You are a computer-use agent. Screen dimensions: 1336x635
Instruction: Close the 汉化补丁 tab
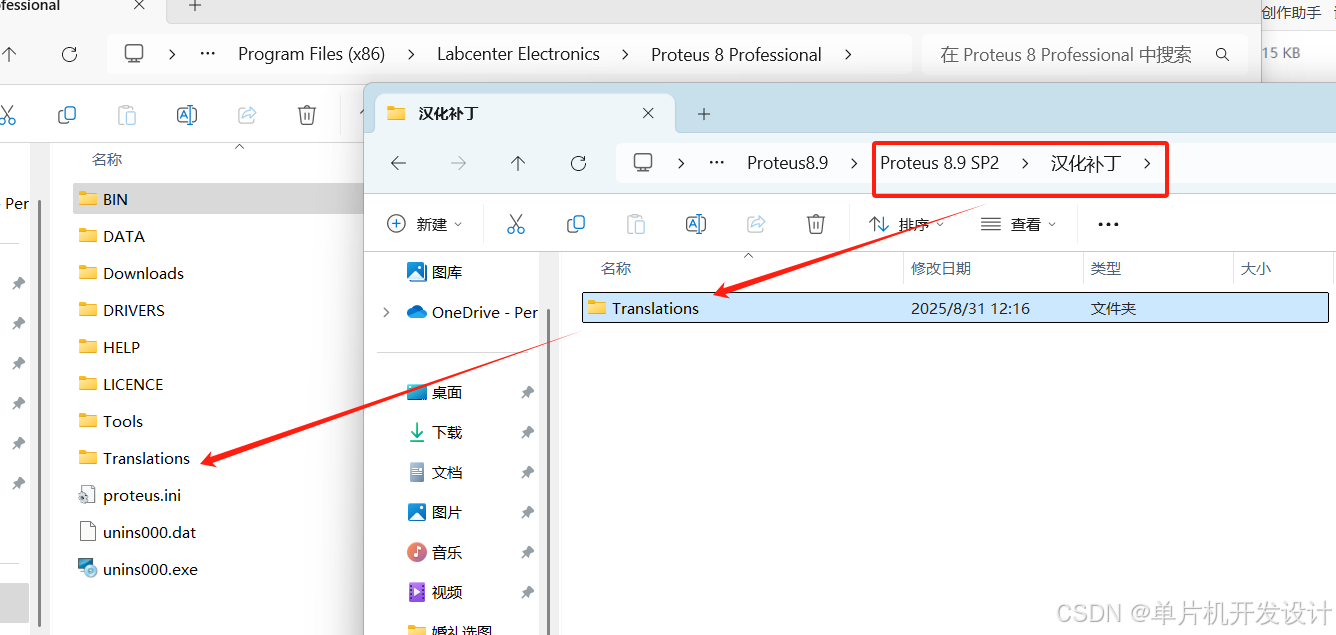click(x=649, y=113)
